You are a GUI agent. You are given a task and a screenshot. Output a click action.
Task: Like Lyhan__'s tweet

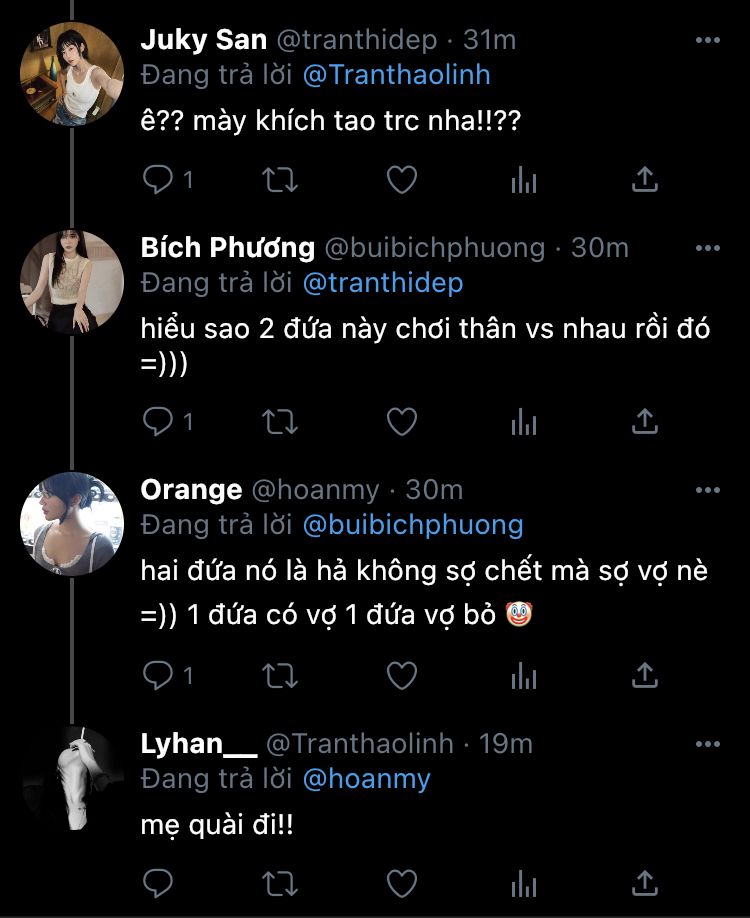pos(401,883)
